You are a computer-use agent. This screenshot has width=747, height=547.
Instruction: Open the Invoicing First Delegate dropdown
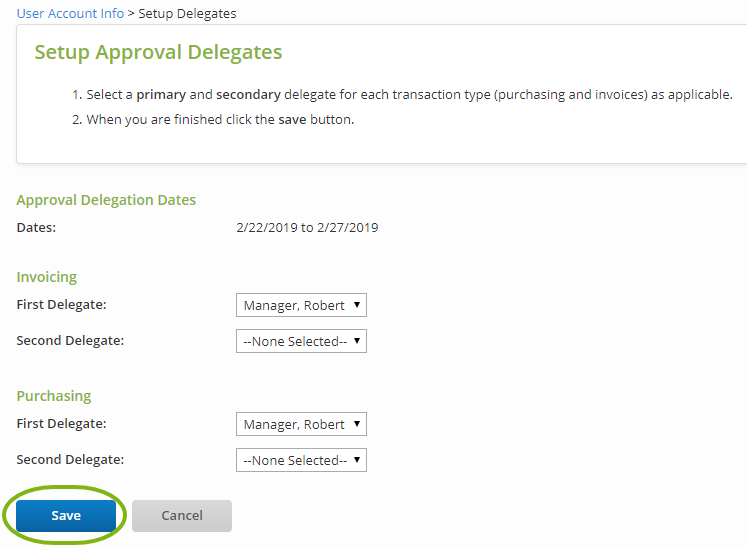301,305
